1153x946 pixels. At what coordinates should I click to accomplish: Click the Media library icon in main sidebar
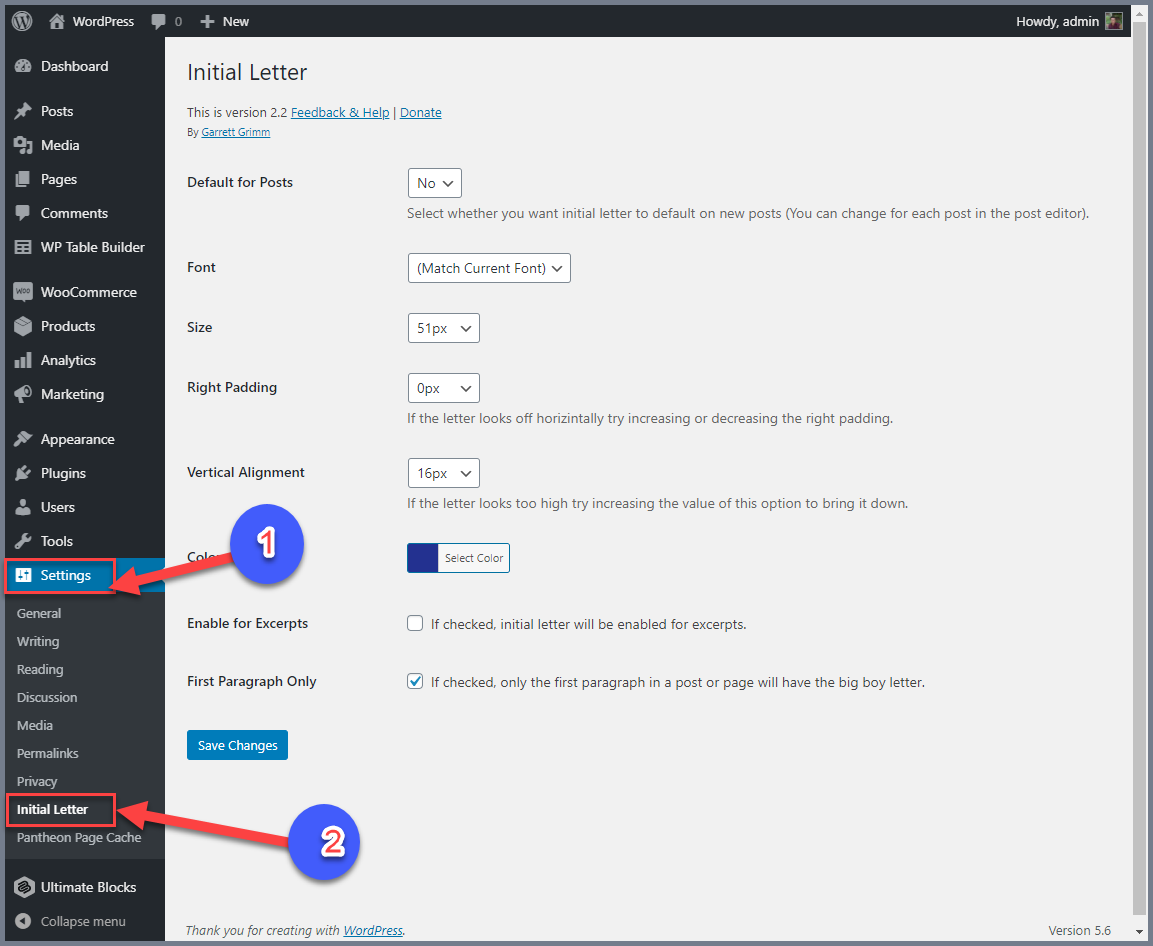24,145
